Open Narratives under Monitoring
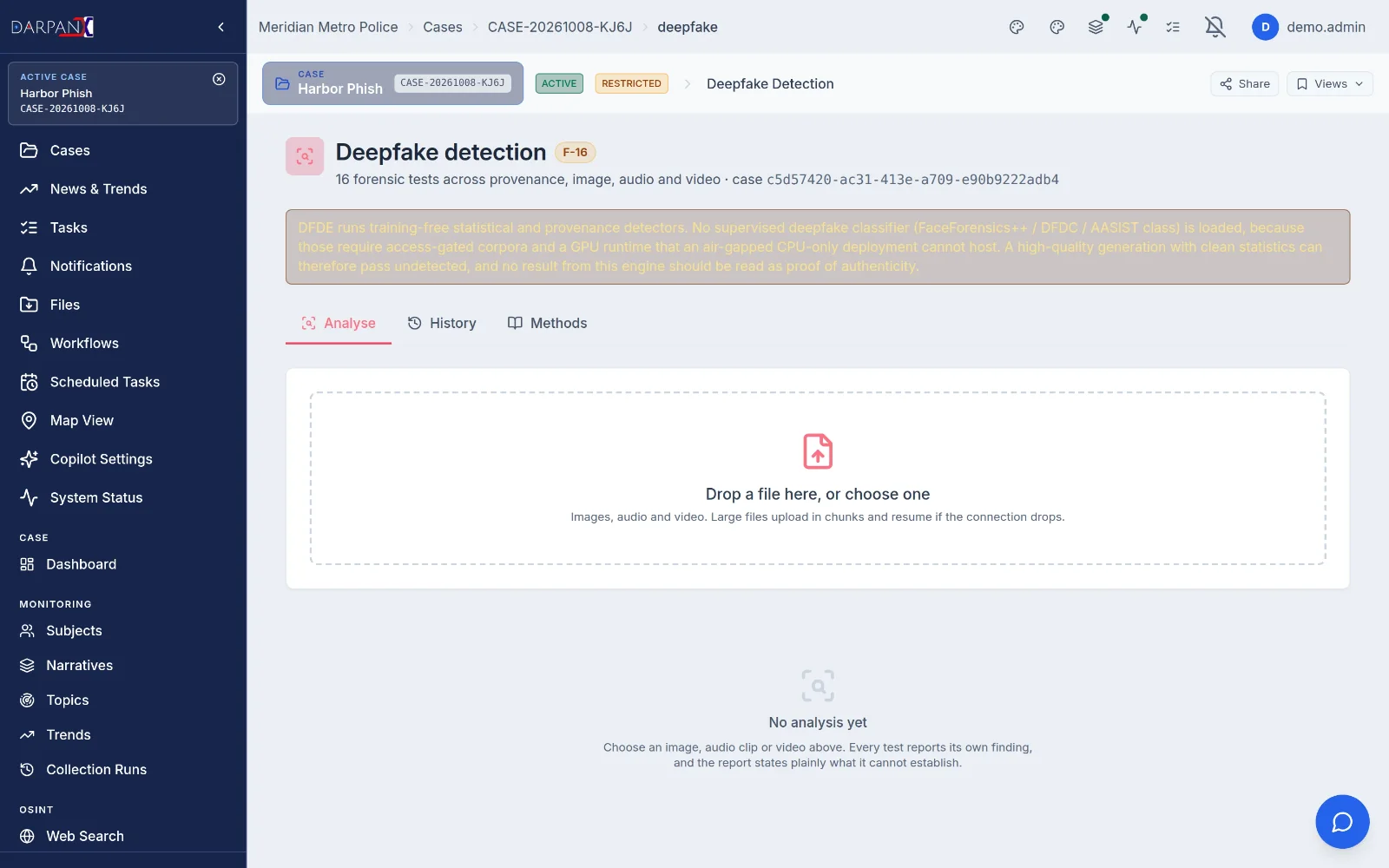Image resolution: width=1389 pixels, height=868 pixels. pos(123,666)
